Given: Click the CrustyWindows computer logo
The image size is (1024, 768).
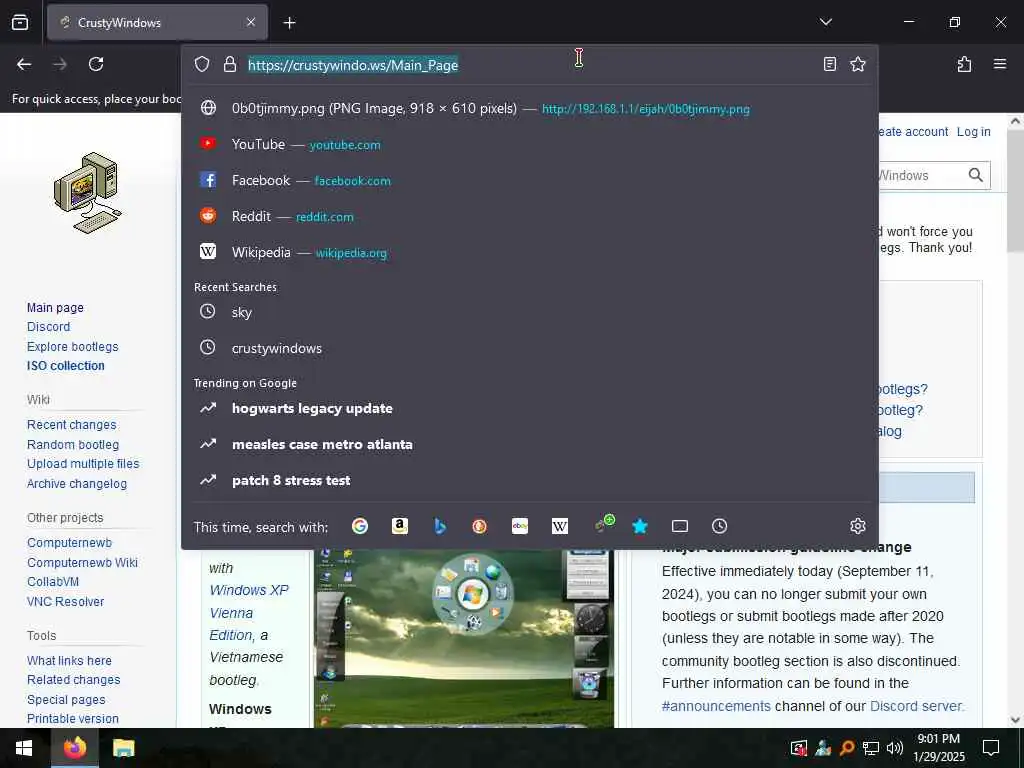Looking at the screenshot, I should (88, 193).
